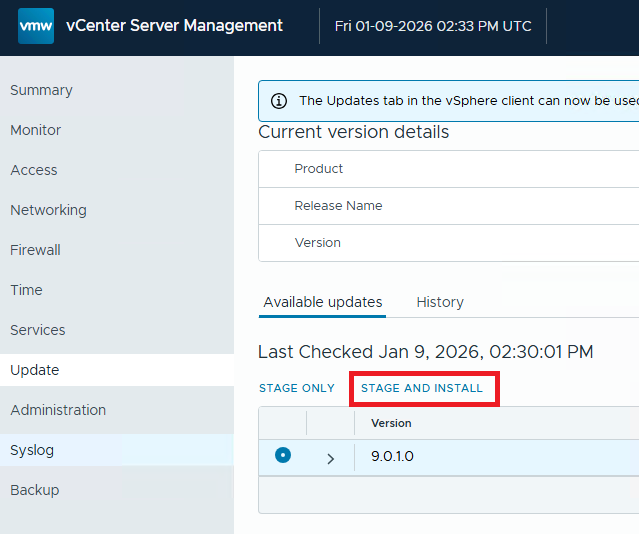This screenshot has height=534, width=639.
Task: Go to the Administration page
Action: click(58, 410)
